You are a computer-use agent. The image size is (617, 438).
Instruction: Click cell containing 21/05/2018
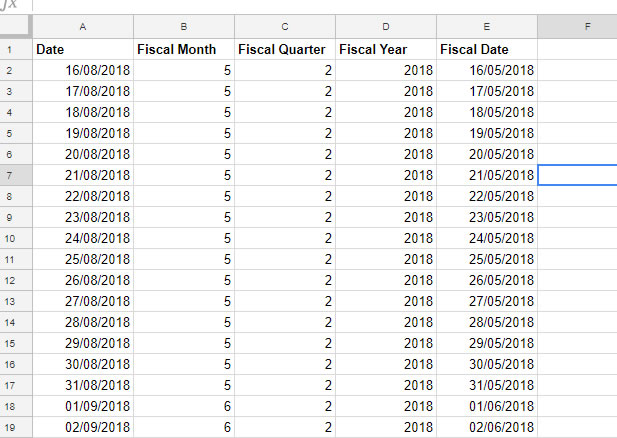click(487, 175)
